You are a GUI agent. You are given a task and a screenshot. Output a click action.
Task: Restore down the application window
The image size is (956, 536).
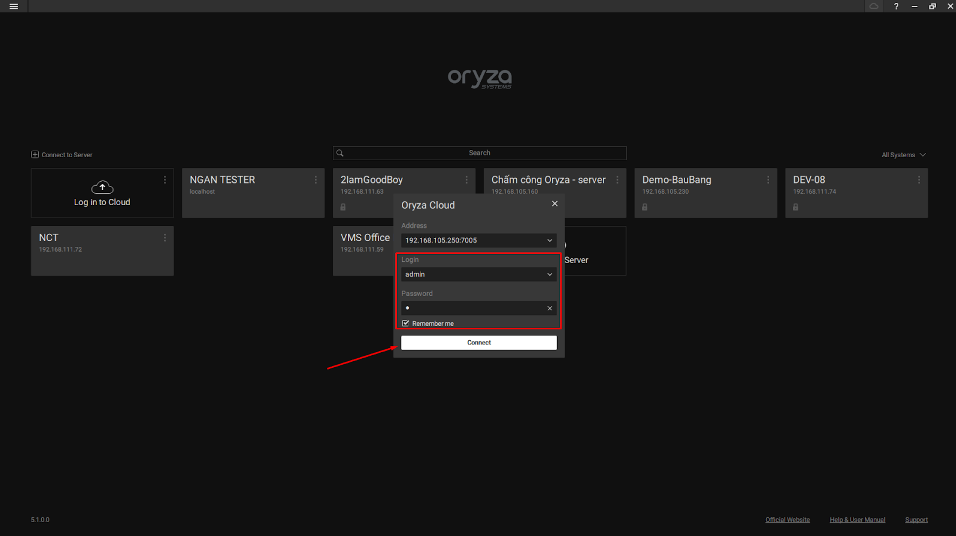(x=932, y=6)
